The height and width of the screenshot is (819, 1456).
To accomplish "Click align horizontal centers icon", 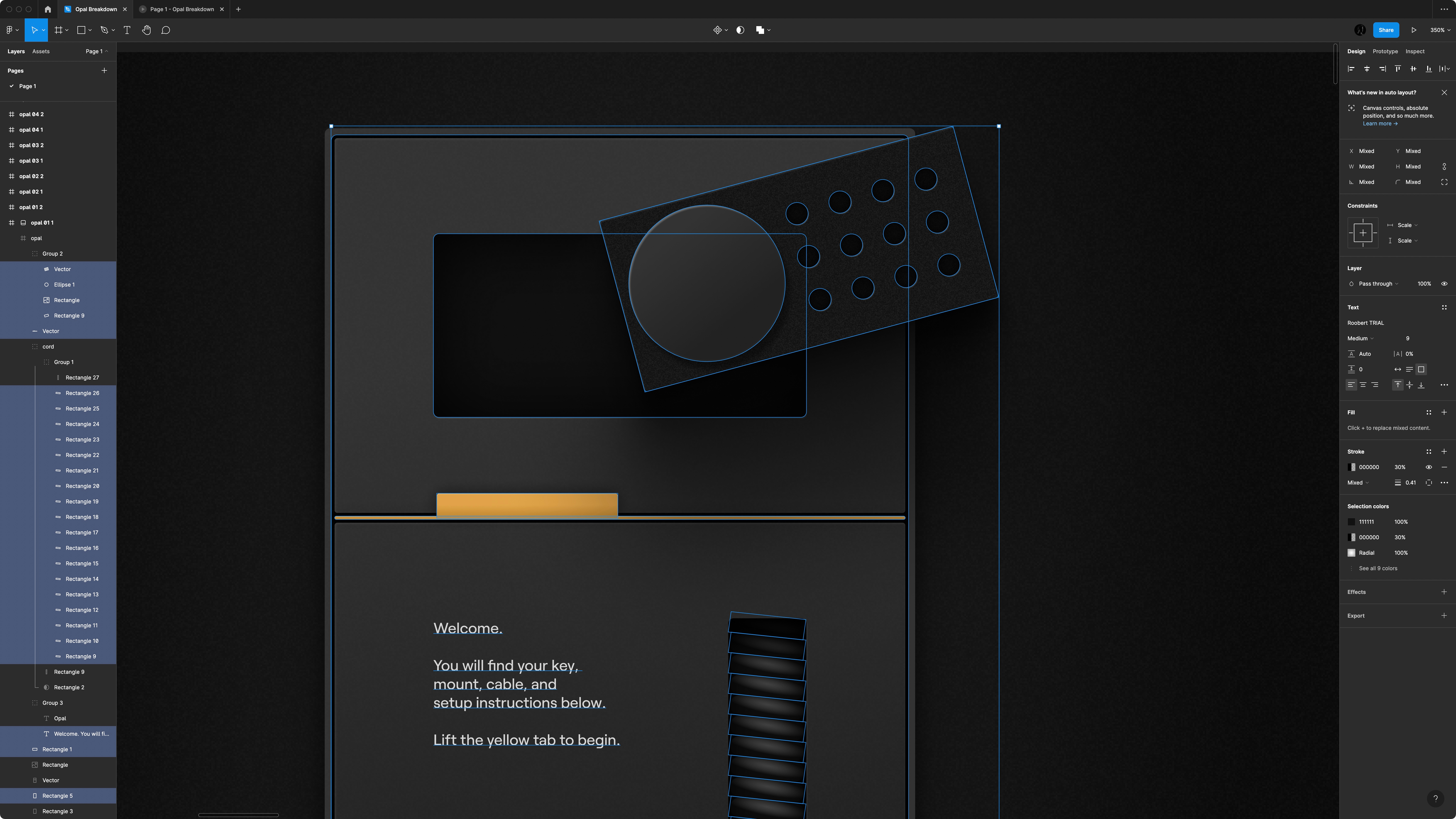I will coord(1367,69).
